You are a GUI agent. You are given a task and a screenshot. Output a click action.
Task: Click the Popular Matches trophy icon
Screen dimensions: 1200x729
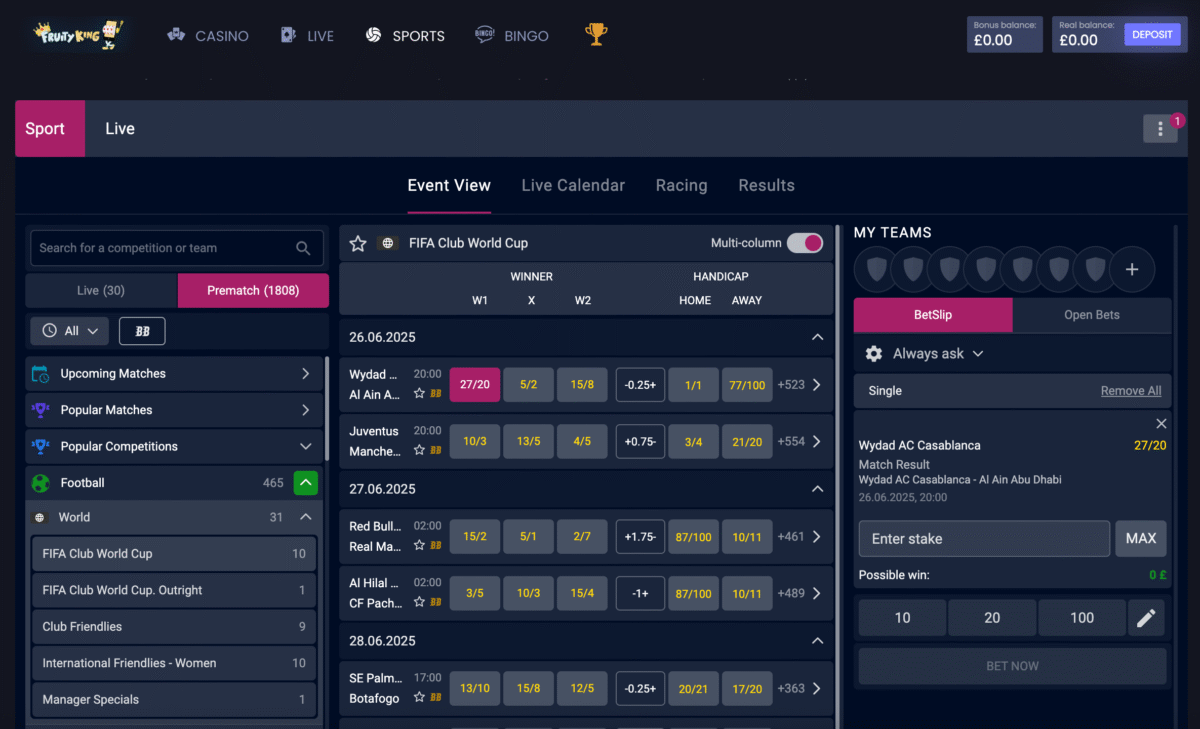[41, 410]
